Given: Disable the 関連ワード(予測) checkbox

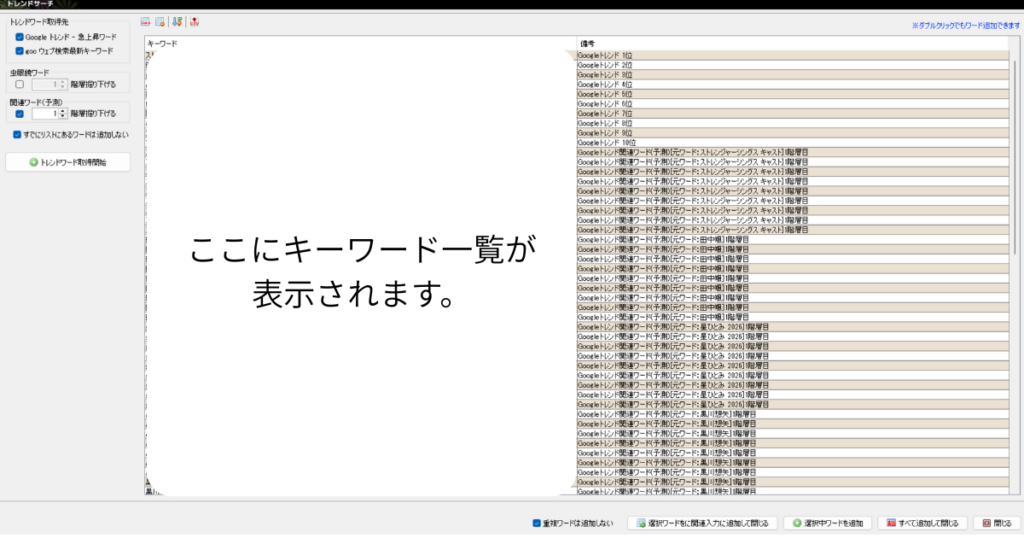Looking at the screenshot, I should (x=19, y=114).
